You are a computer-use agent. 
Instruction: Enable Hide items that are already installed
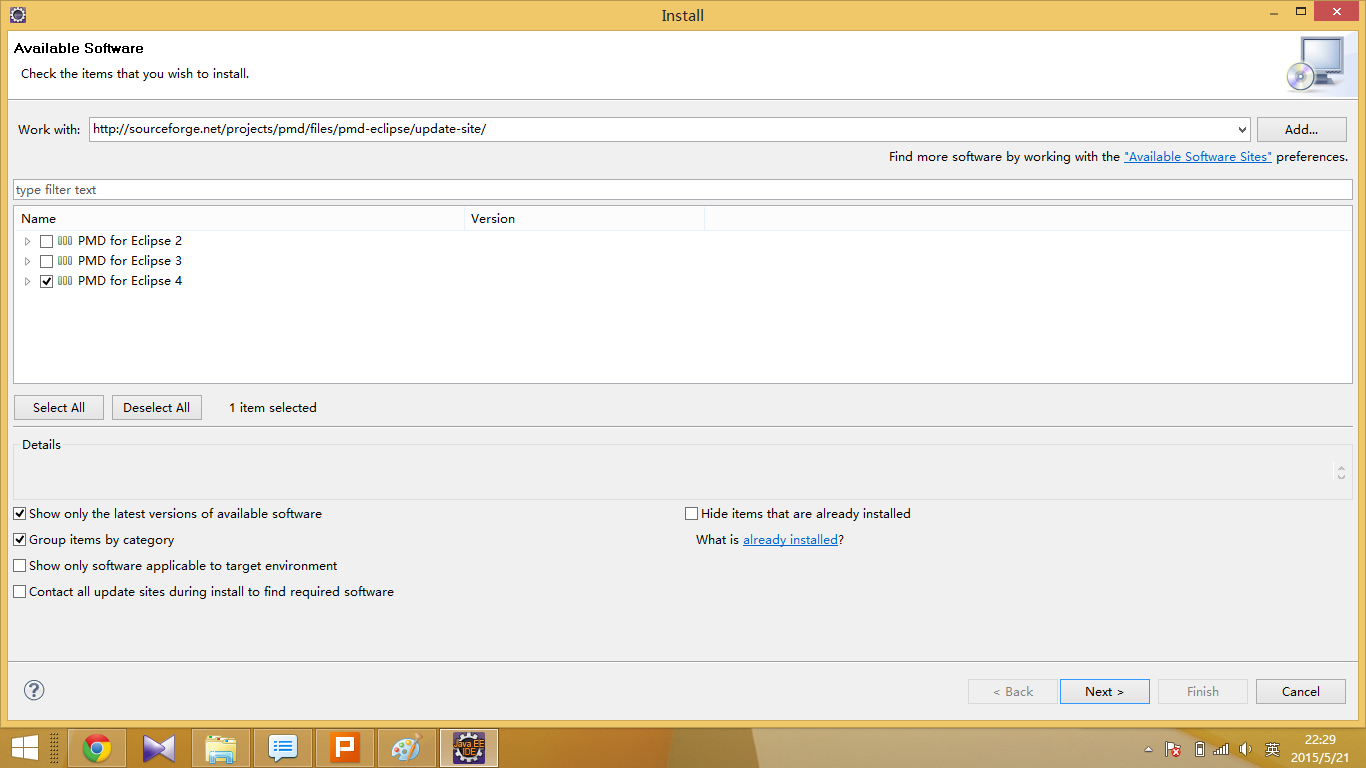click(x=691, y=514)
